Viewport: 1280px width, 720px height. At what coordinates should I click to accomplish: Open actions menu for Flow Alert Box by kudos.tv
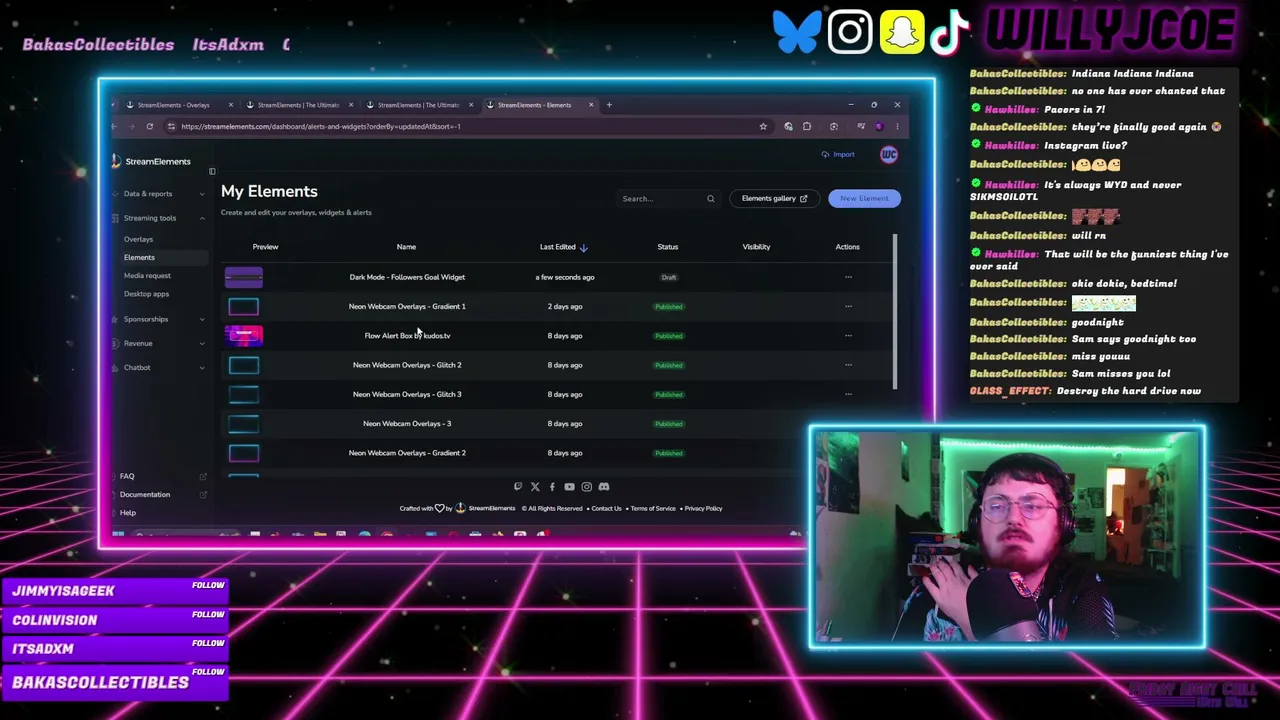tap(848, 336)
